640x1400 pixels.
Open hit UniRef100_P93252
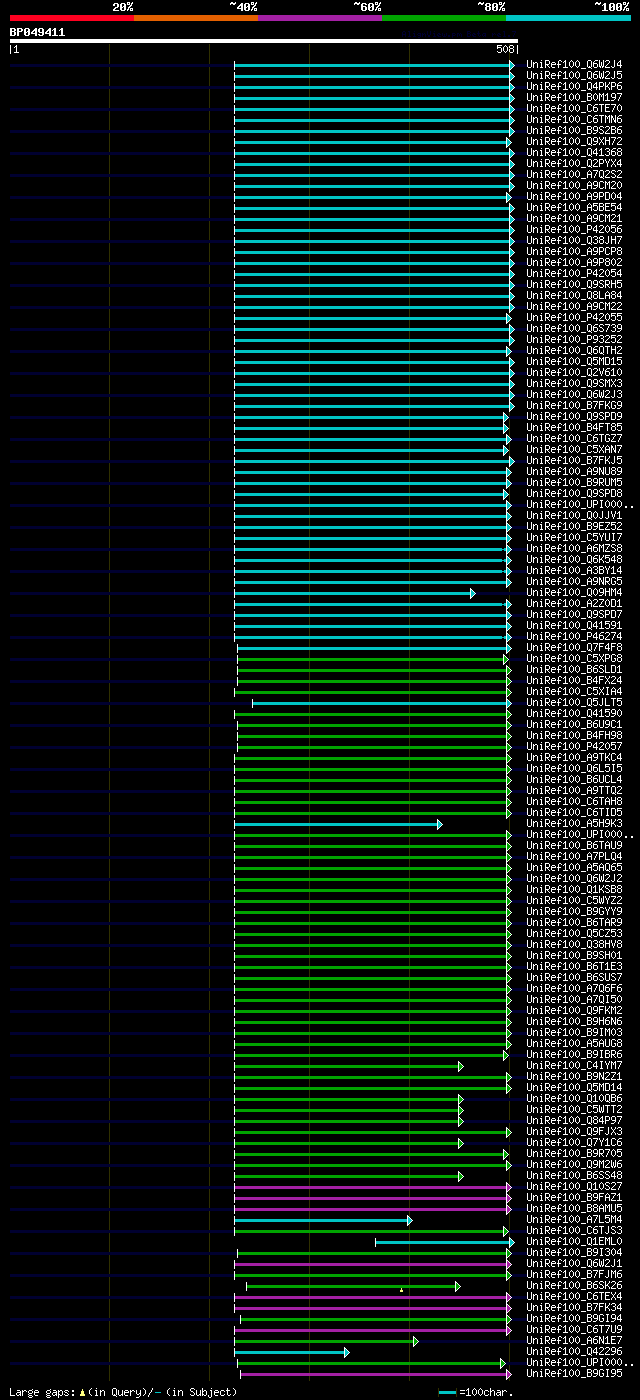click(x=574, y=340)
